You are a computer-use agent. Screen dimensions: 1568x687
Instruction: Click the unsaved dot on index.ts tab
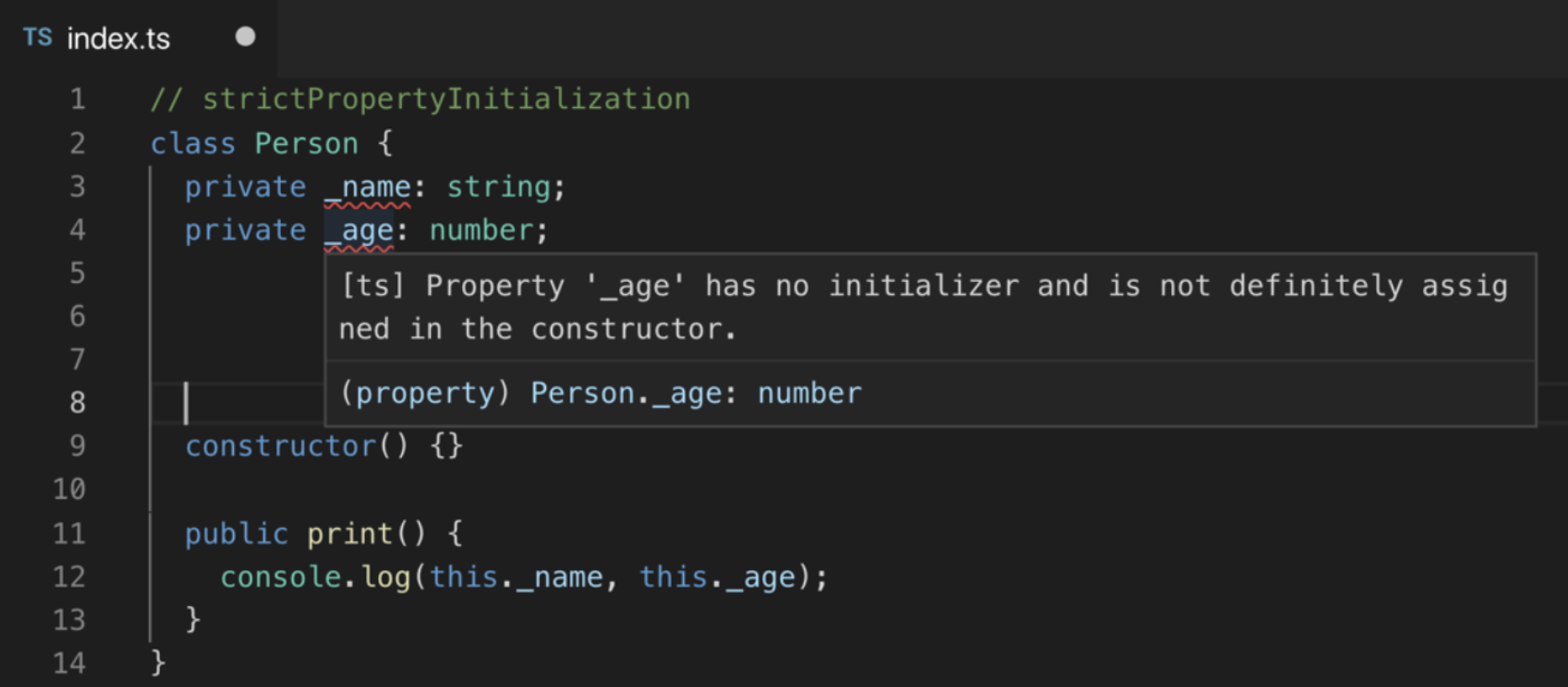[x=245, y=37]
